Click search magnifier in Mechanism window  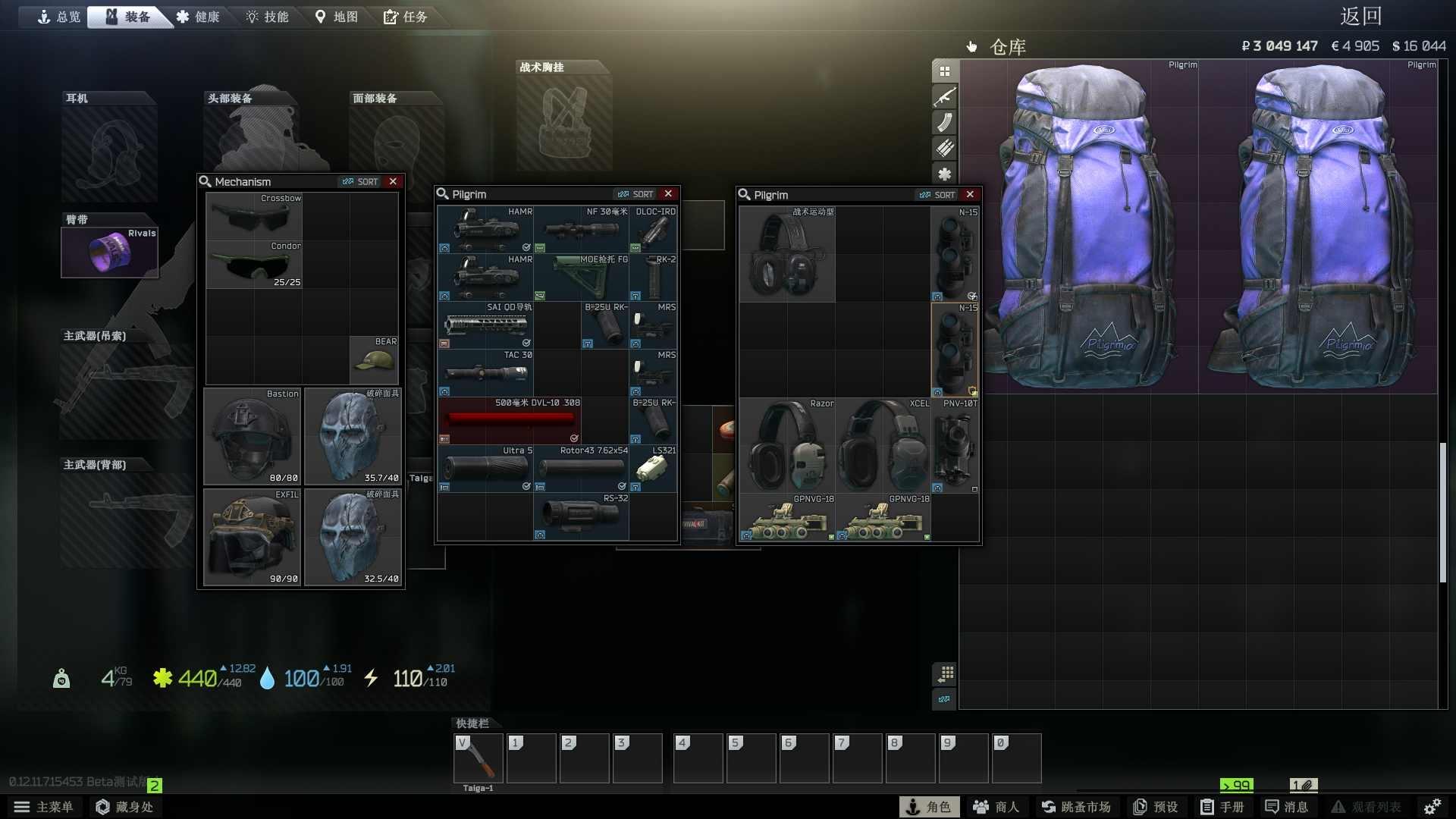[205, 182]
